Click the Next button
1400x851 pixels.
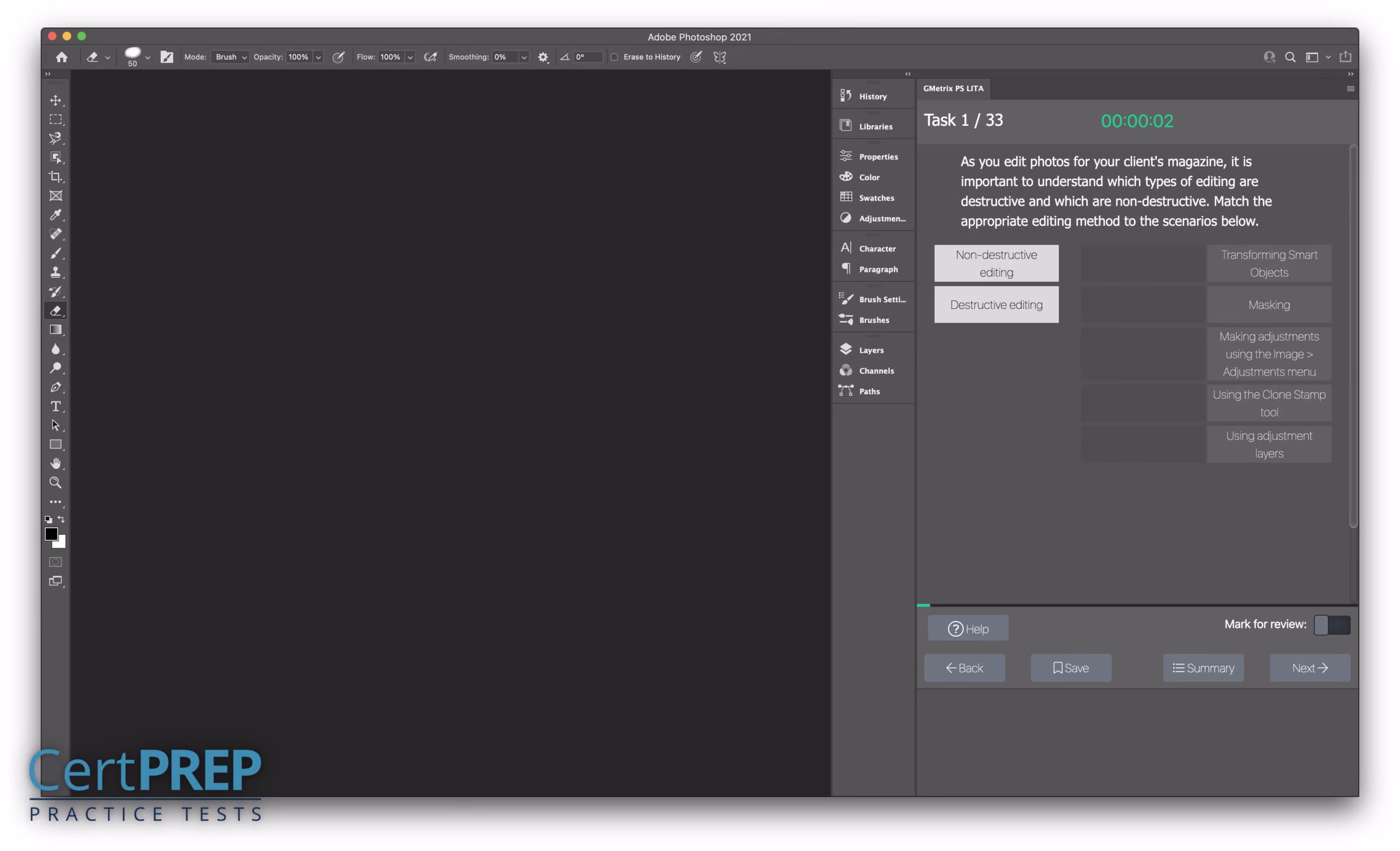[x=1310, y=668]
